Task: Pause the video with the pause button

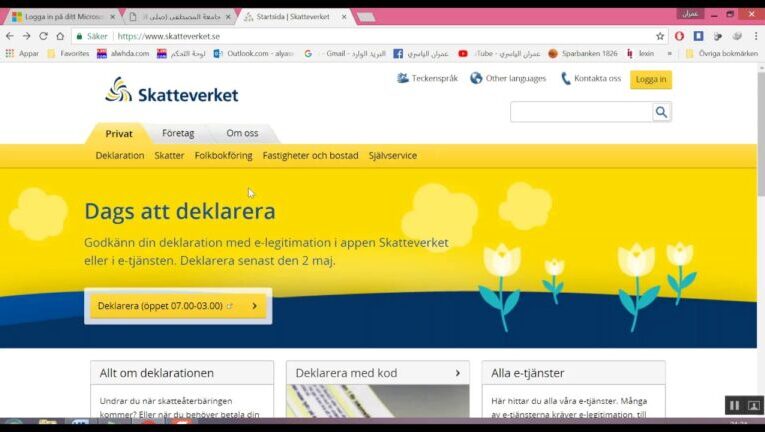Action: click(734, 405)
